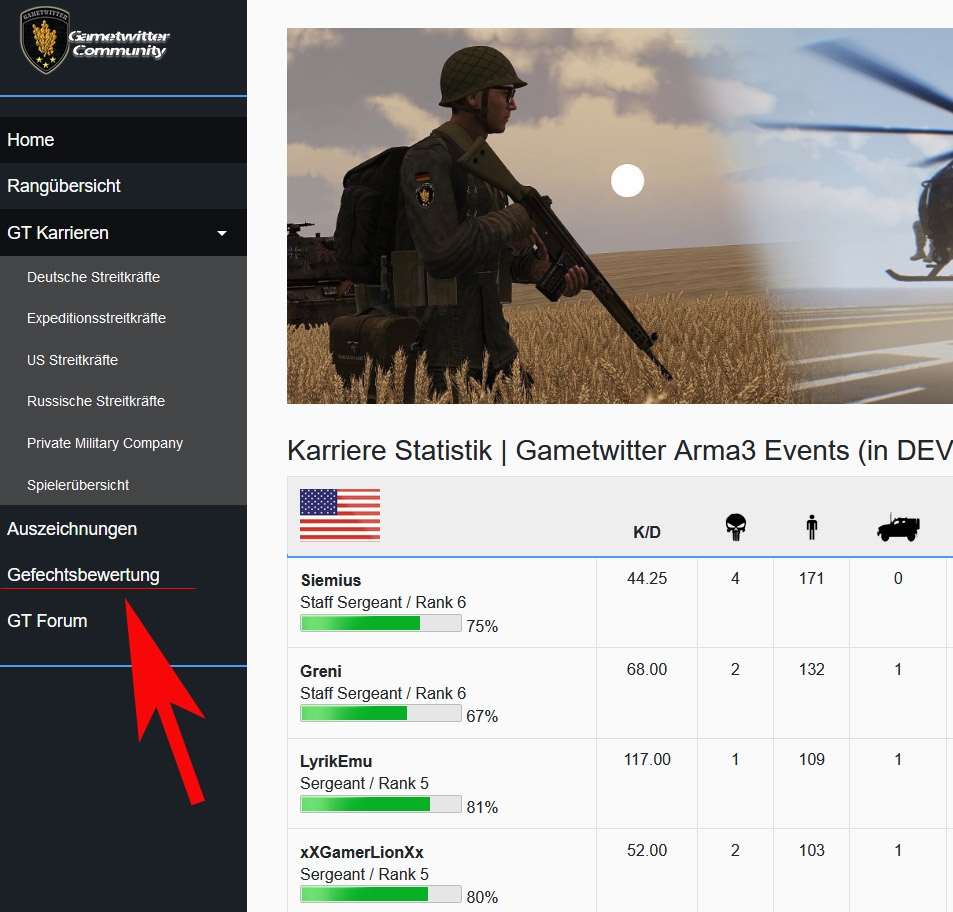Go to Russische Streitkräfte page
Viewport: 953px width, 912px height.
(95, 402)
